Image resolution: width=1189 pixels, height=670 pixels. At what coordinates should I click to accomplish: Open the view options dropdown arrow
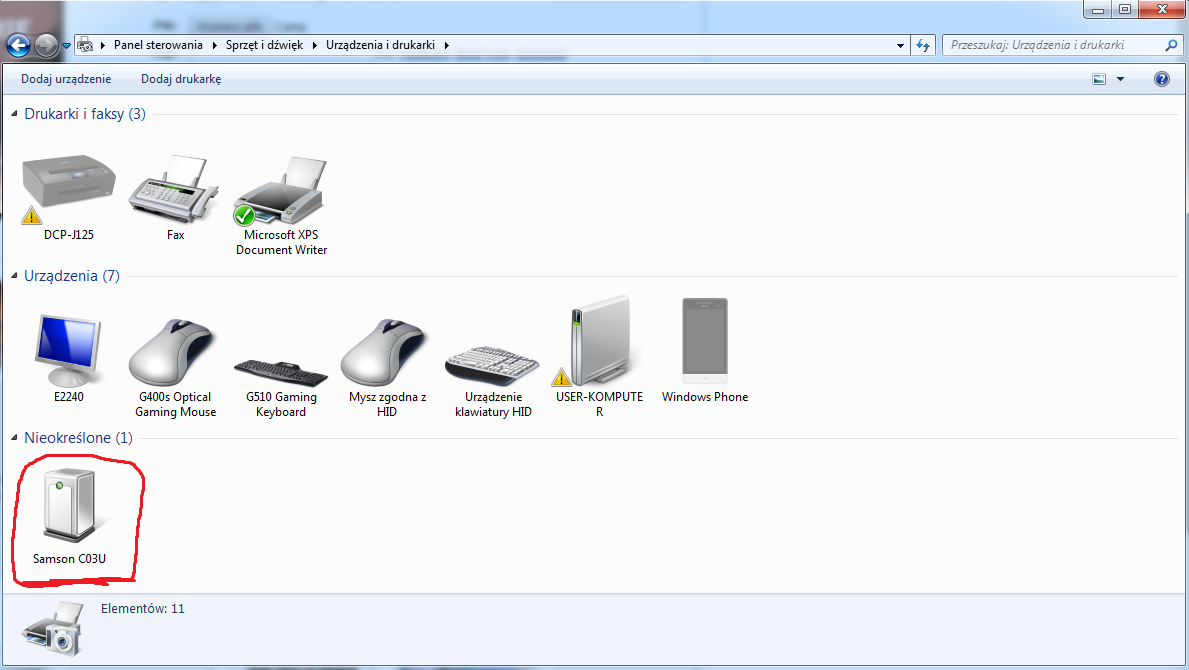click(x=1120, y=79)
